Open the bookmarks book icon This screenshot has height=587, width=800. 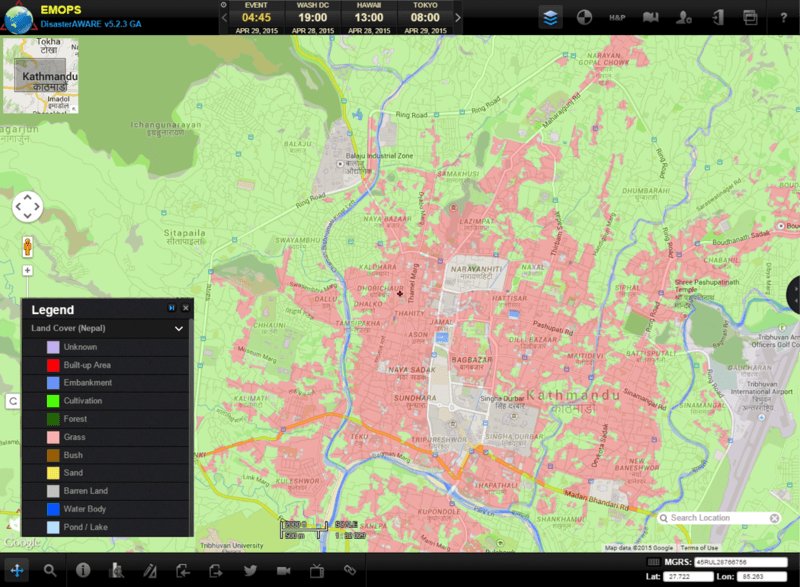pos(651,17)
